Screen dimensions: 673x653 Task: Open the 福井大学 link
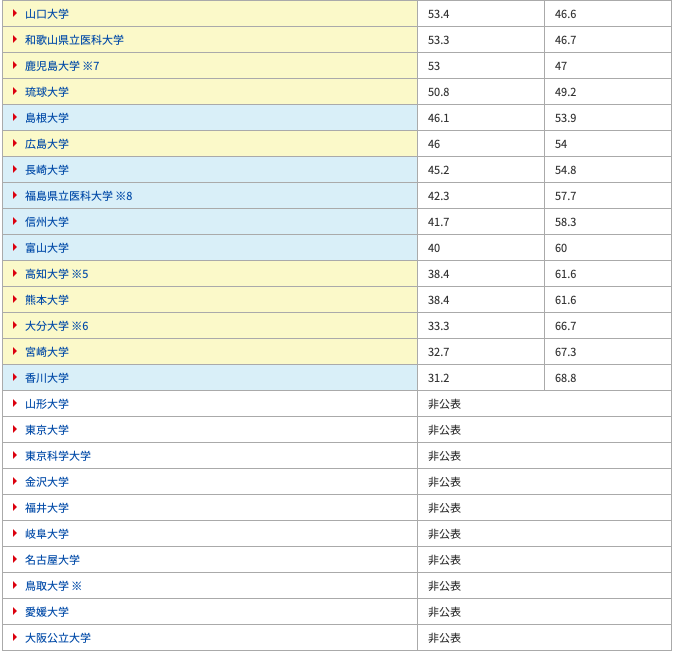(47, 508)
